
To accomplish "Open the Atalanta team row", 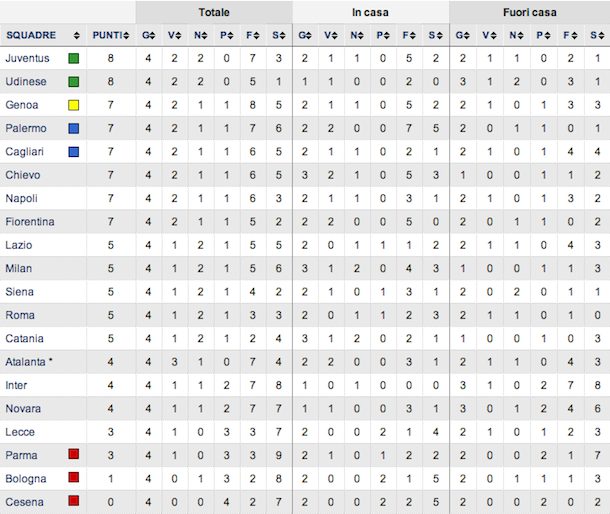I will coord(30,362).
